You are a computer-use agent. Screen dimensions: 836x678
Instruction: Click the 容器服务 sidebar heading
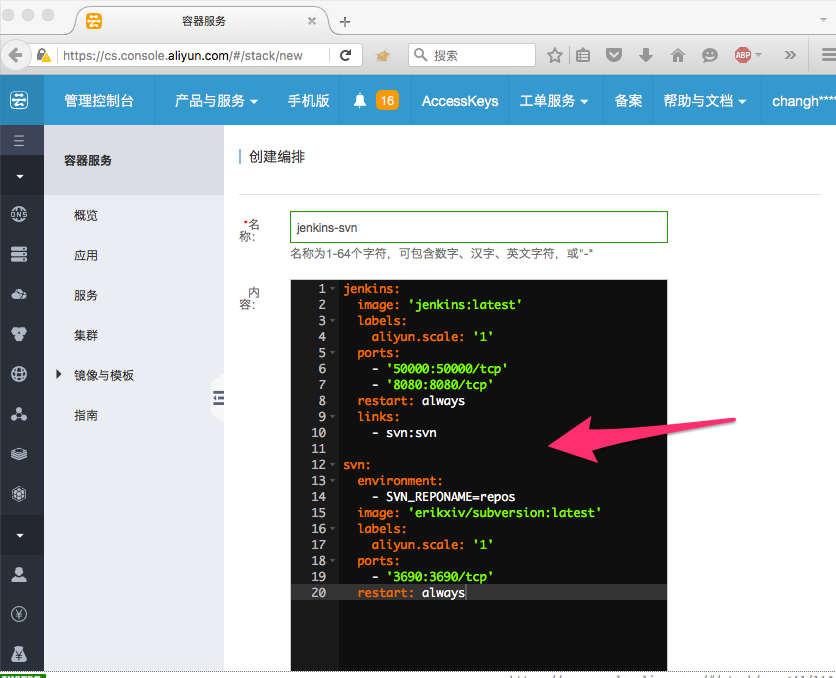pyautogui.click(x=87, y=160)
